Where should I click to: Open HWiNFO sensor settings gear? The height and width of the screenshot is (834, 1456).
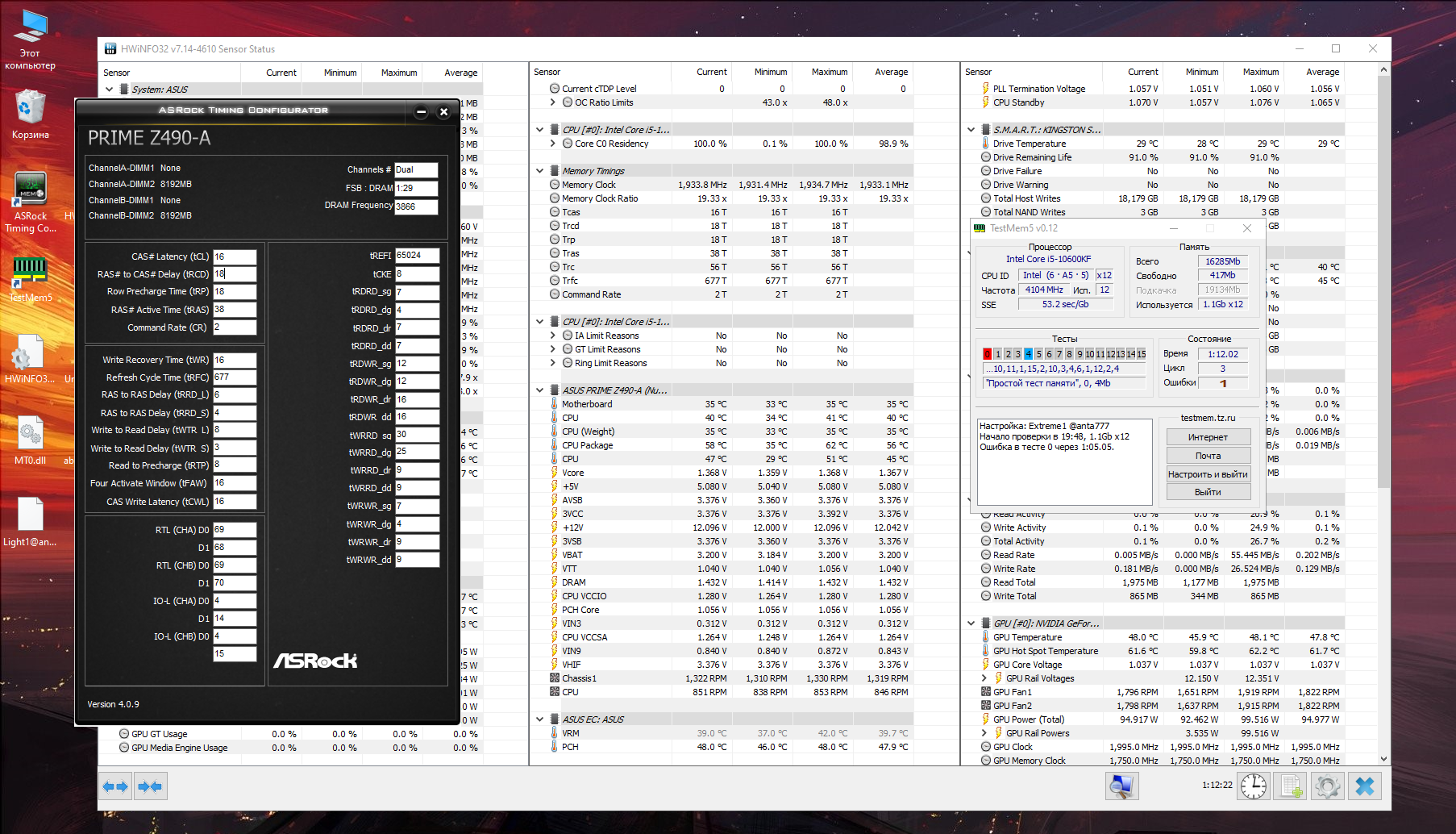1328,786
